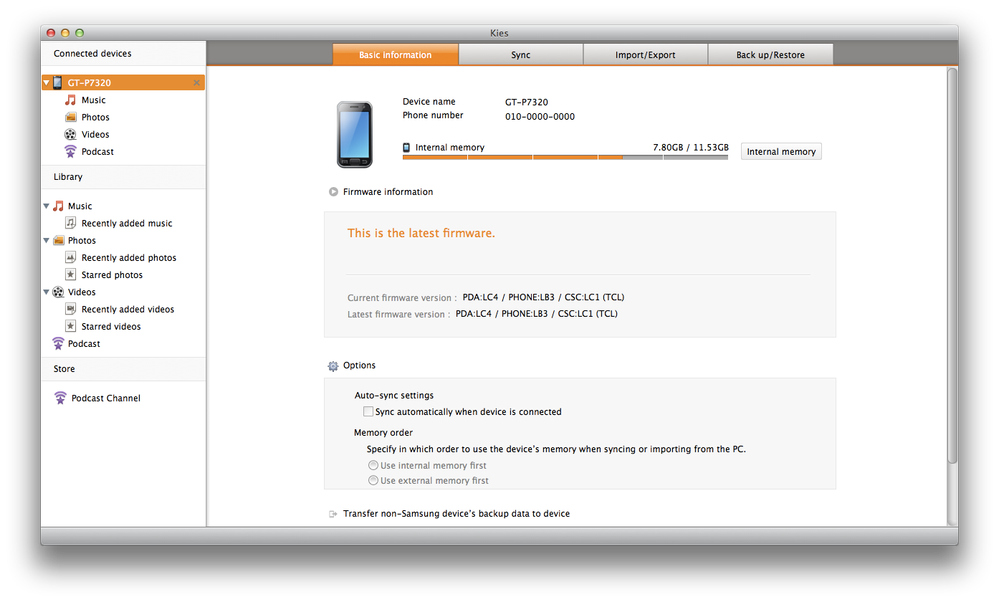Open Podcast Channel store icon
Screen dimensions: 999x602
(61, 398)
